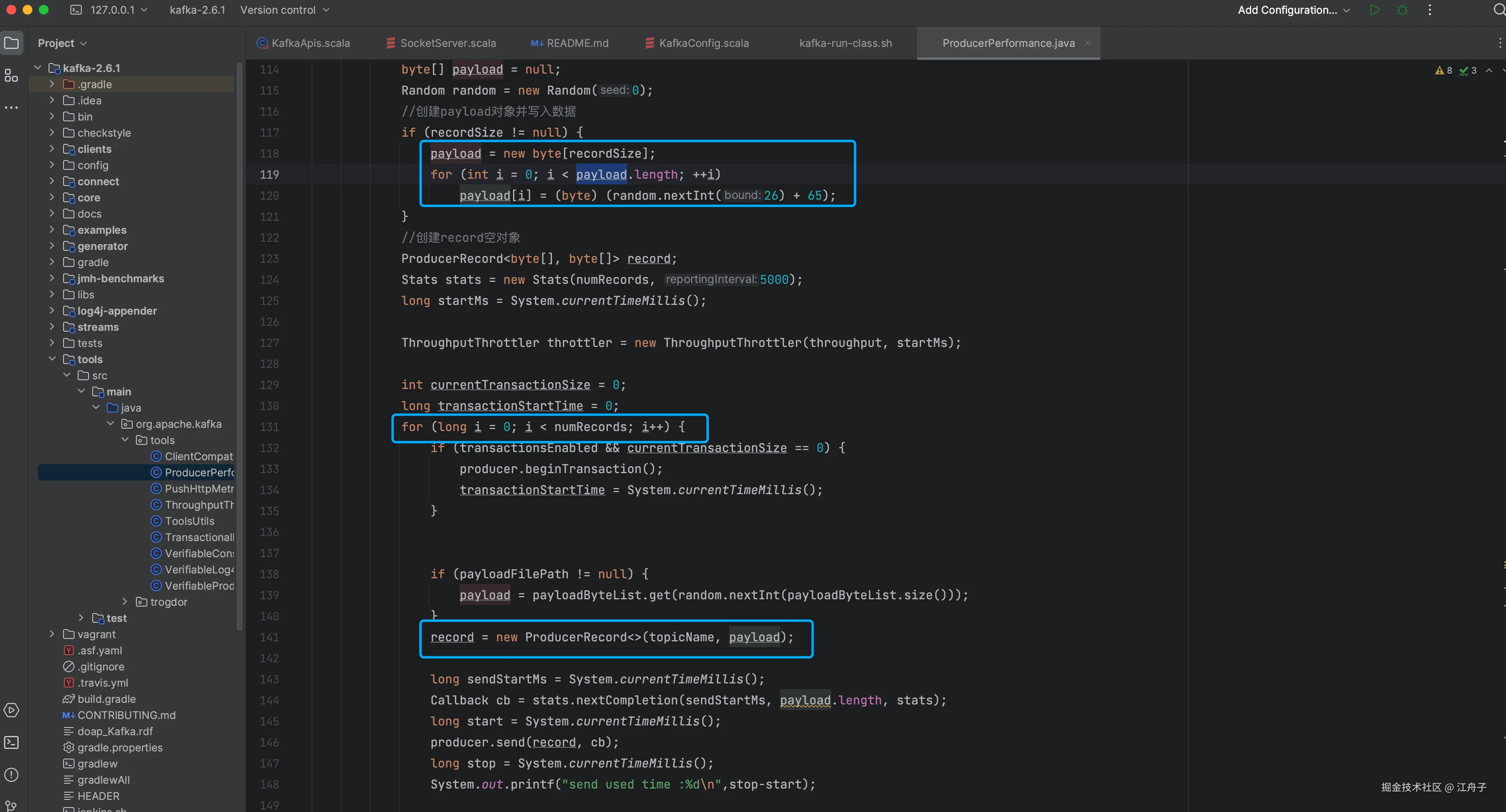Switch to the KafkaApis.scala tab
Image resolution: width=1506 pixels, height=812 pixels.
pyautogui.click(x=310, y=43)
